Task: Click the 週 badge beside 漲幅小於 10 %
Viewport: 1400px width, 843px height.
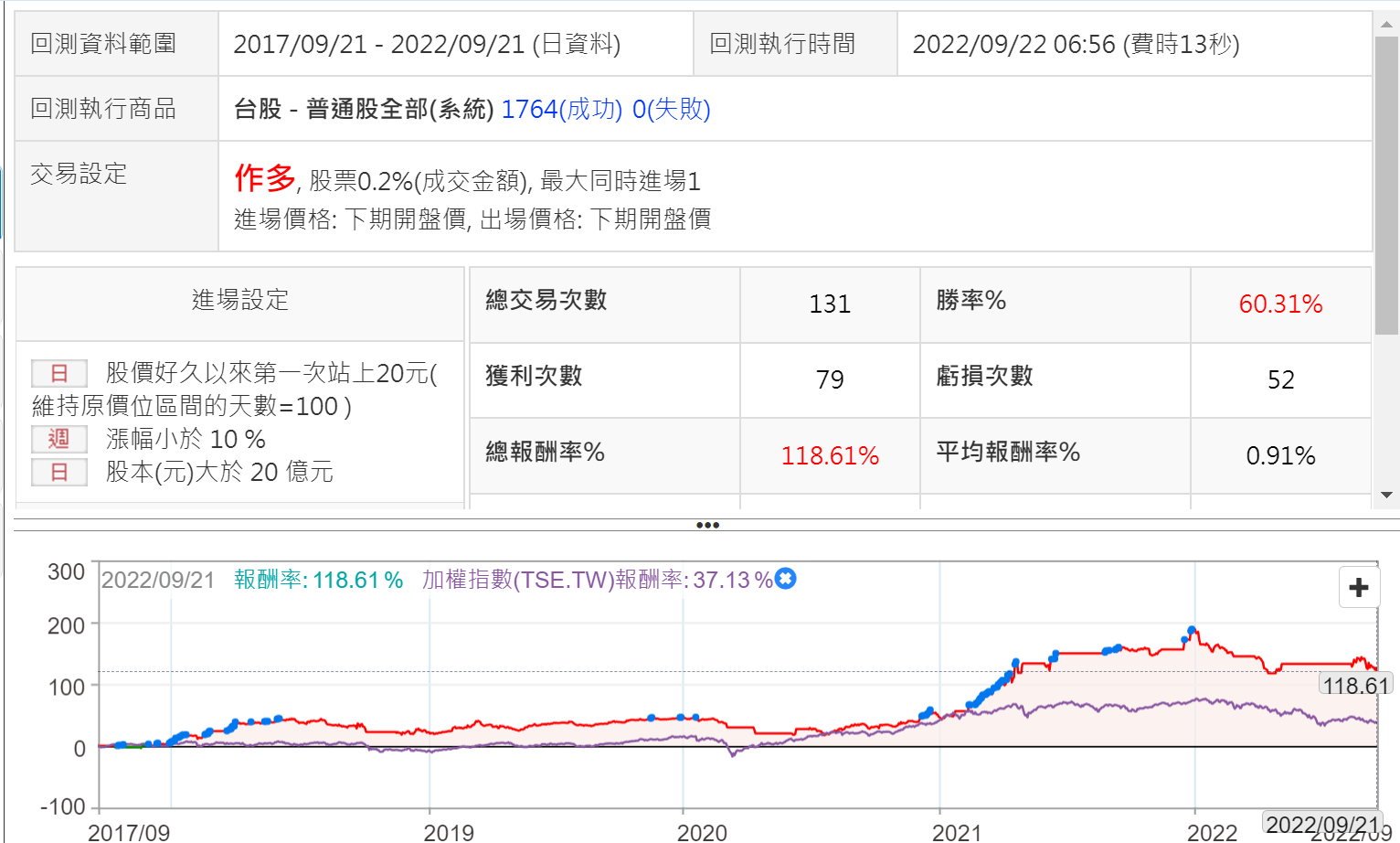Action: pyautogui.click(x=59, y=439)
